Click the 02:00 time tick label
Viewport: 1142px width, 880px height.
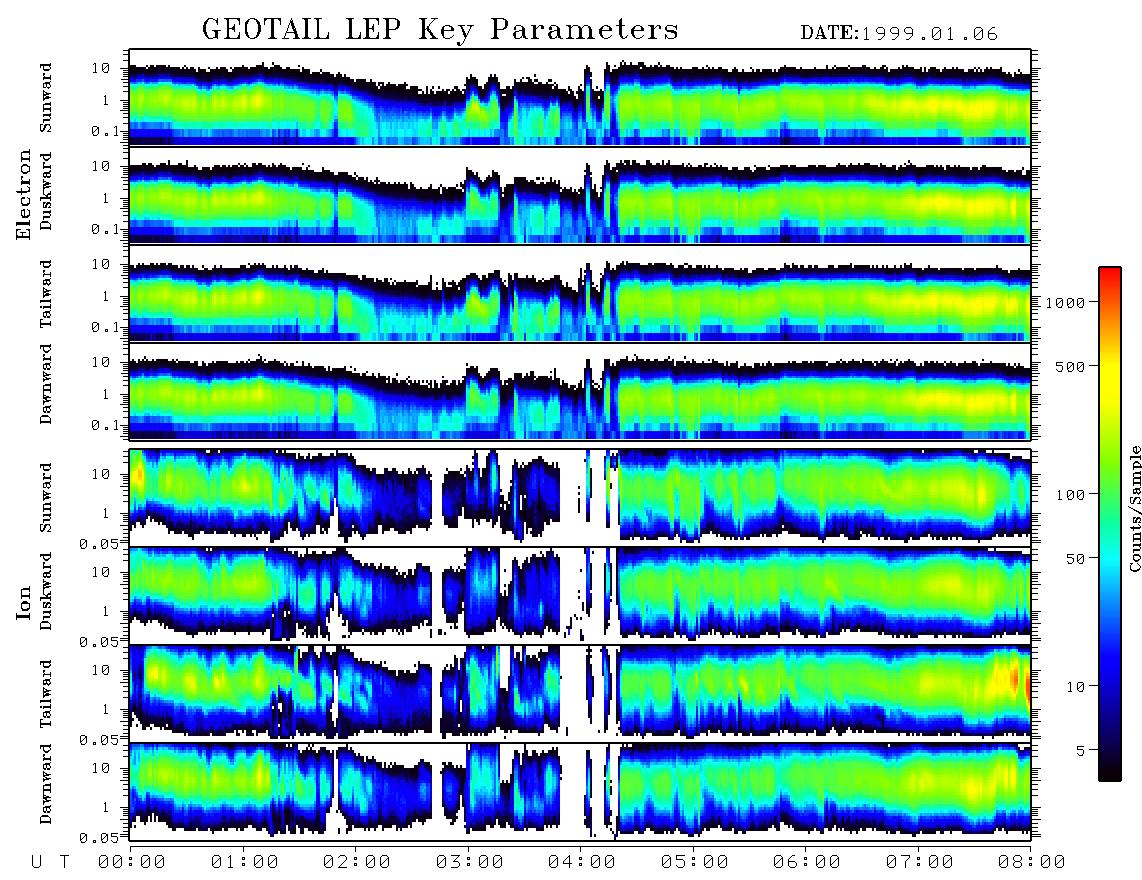tap(357, 862)
